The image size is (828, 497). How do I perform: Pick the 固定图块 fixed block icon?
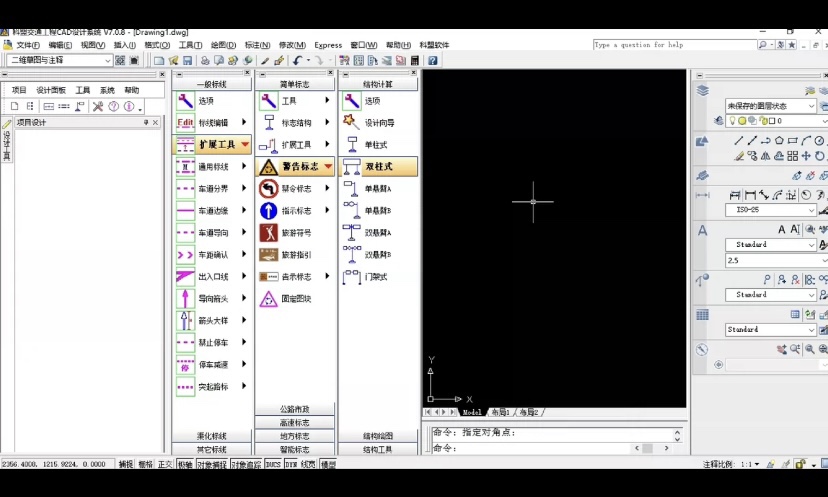pos(268,299)
